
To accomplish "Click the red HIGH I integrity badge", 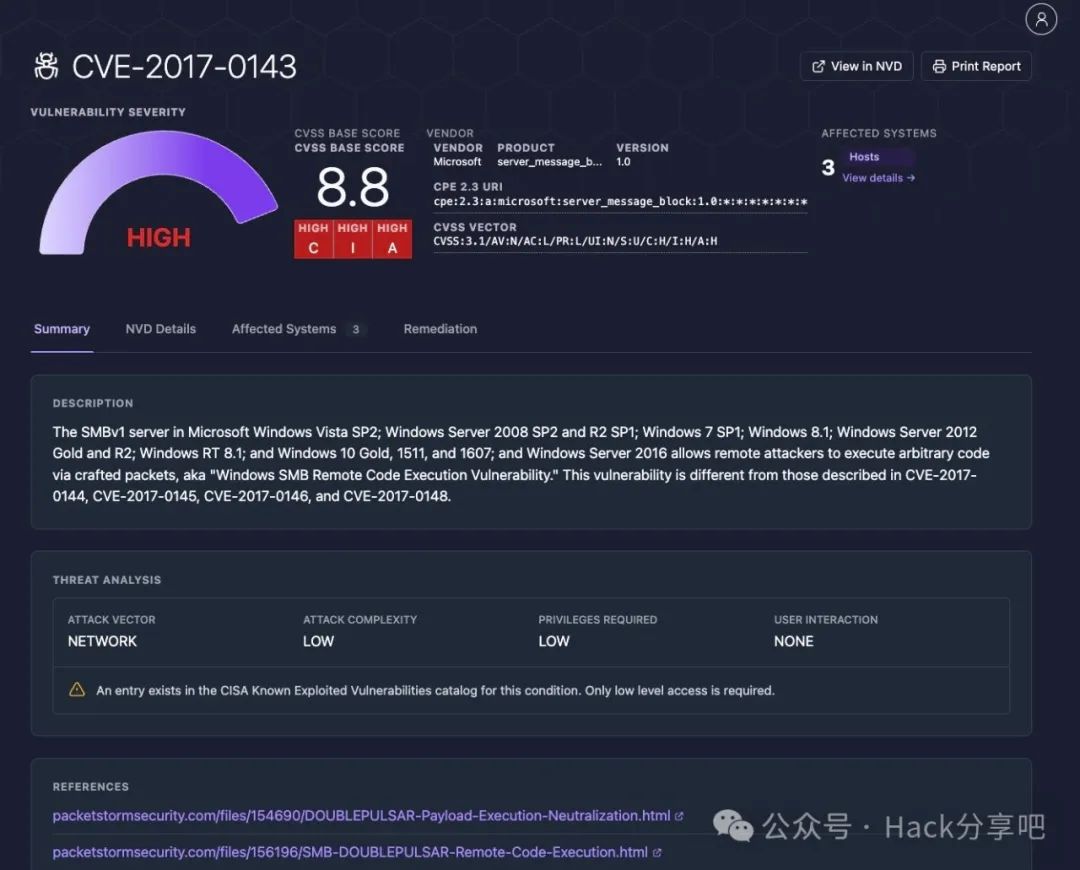I will pos(352,239).
